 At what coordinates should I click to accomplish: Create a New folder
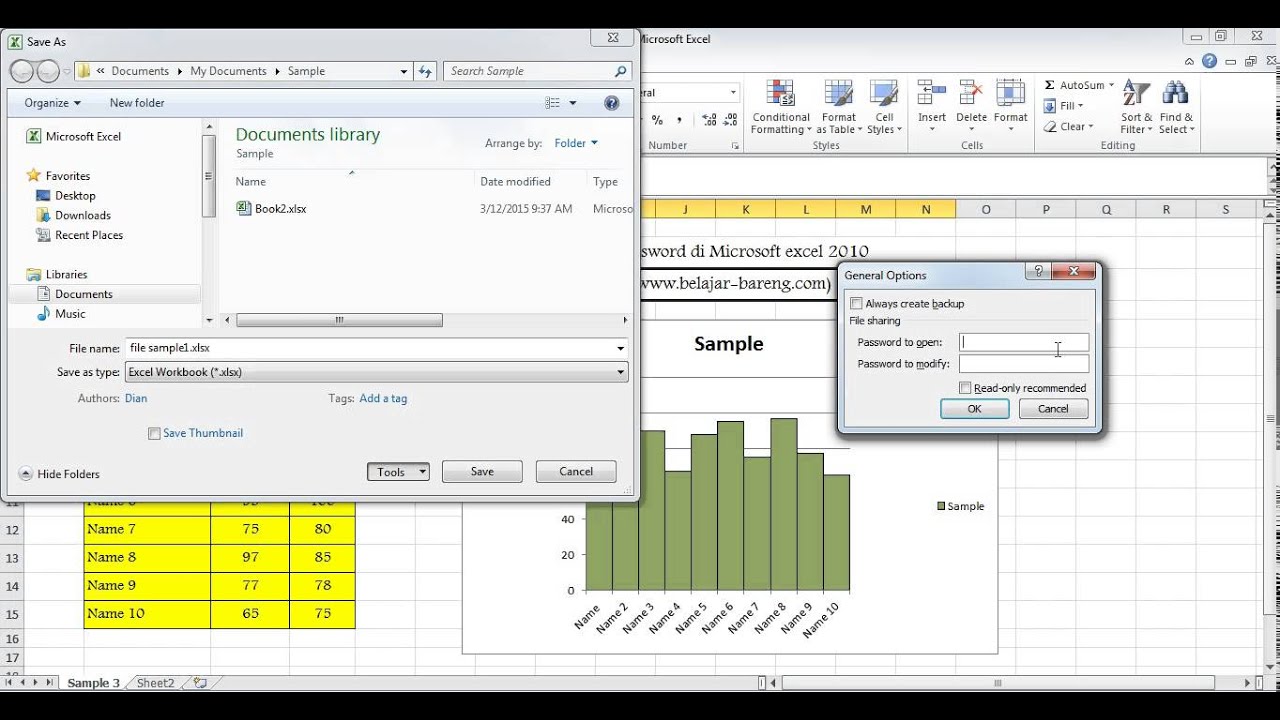point(137,103)
